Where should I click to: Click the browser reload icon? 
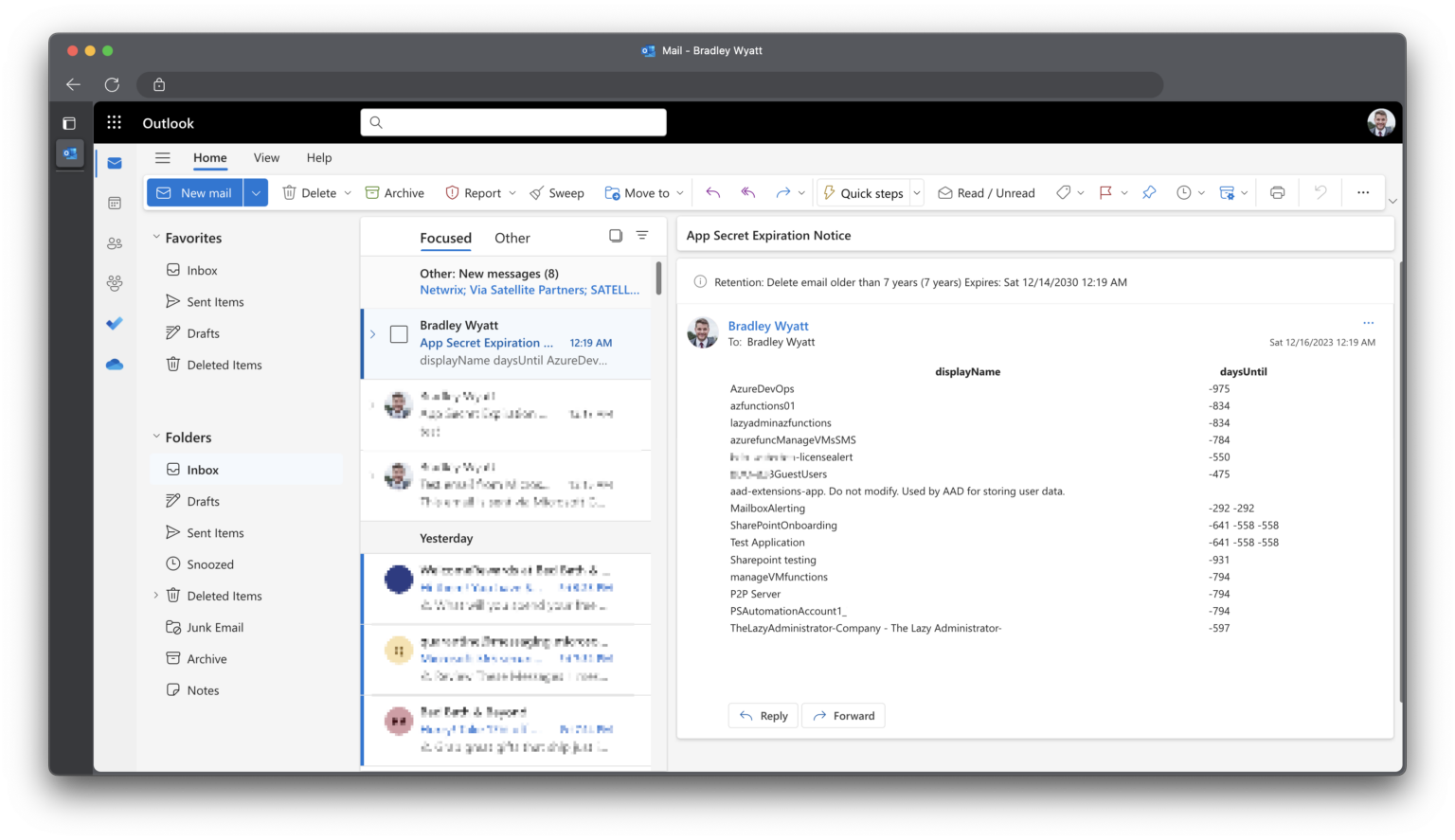[112, 84]
